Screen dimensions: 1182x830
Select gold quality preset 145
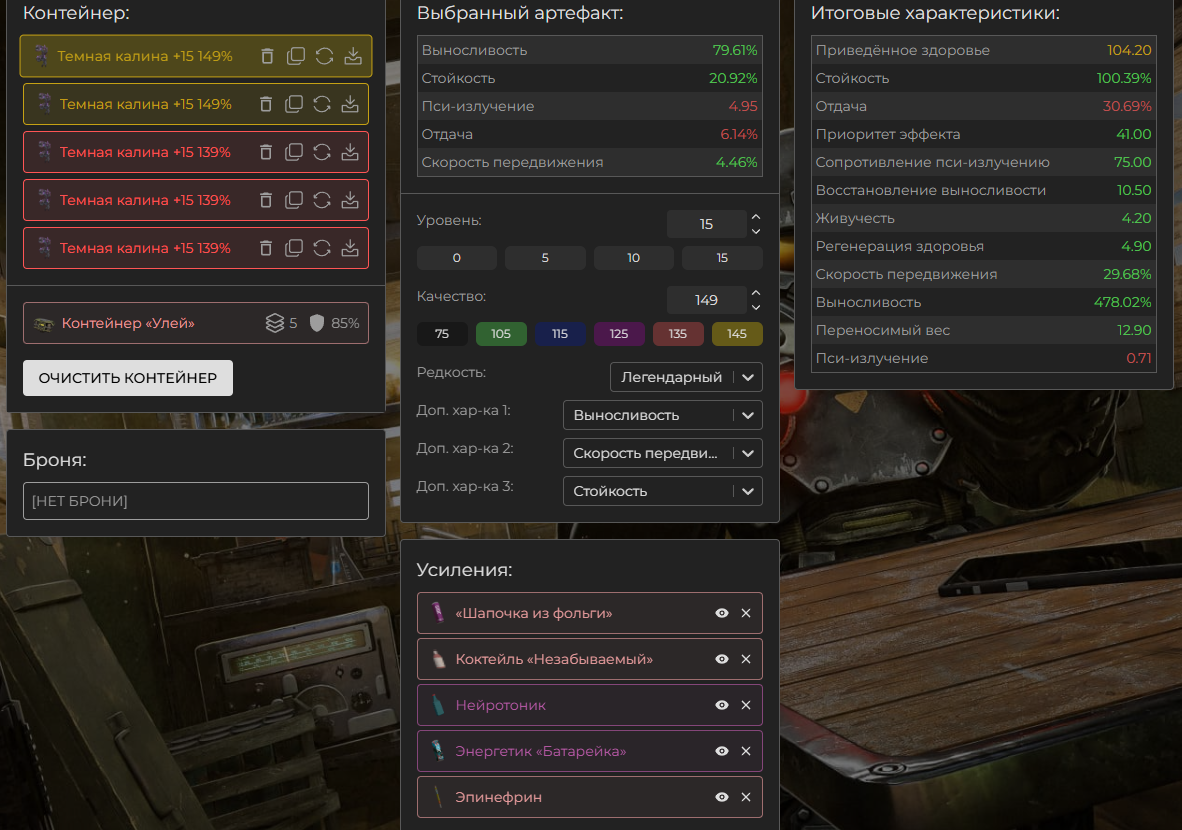(x=737, y=333)
